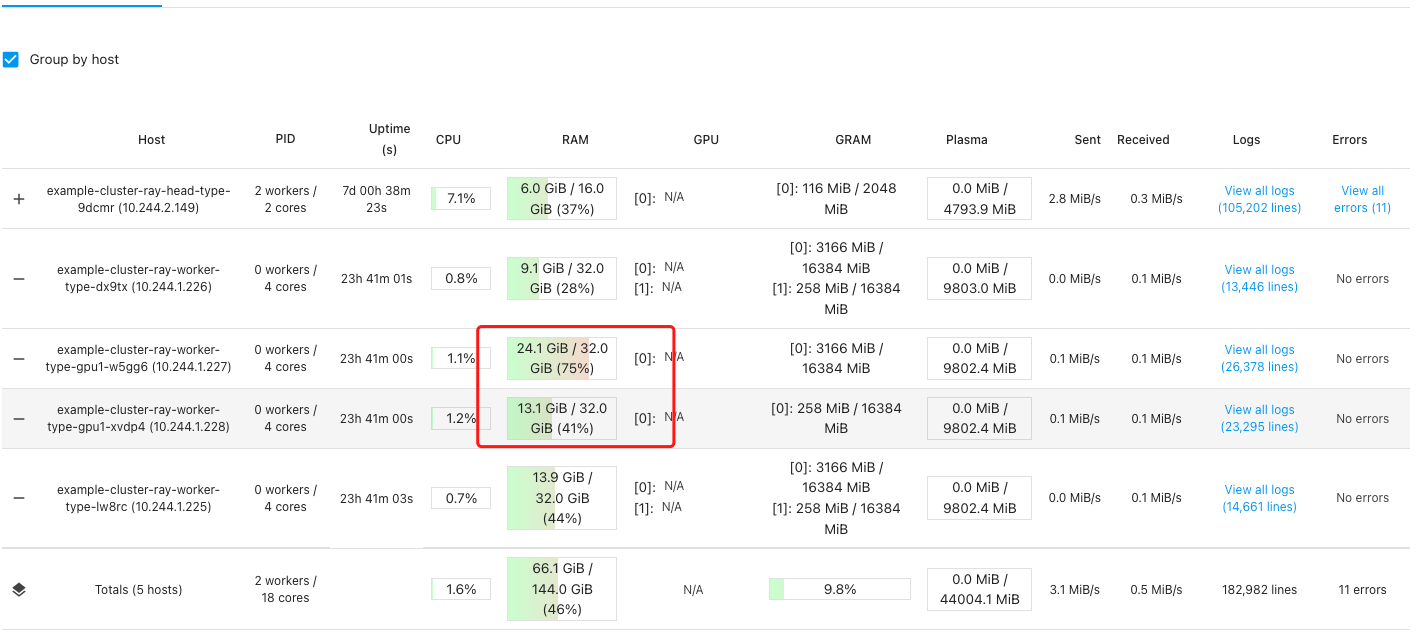Open logs link with 23,295 lines
Viewport: 1423px width, 635px height.
click(1259, 418)
